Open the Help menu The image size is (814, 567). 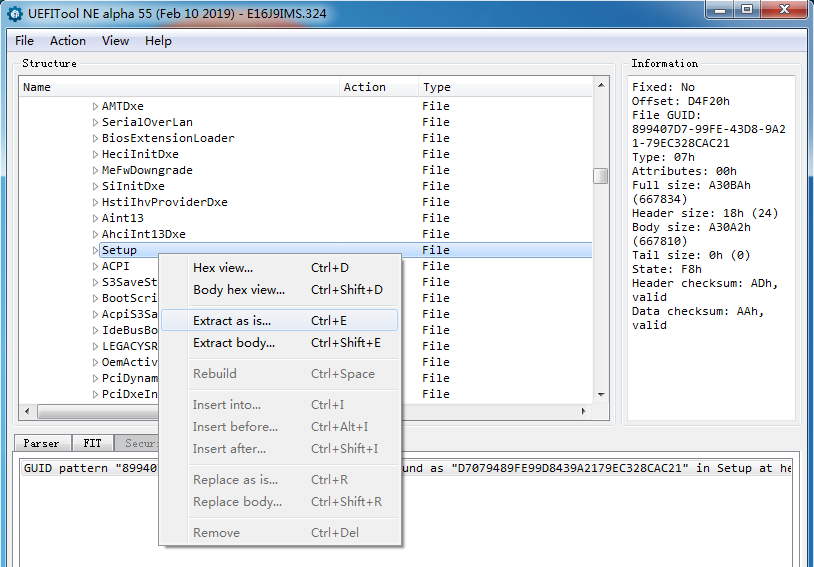(158, 41)
